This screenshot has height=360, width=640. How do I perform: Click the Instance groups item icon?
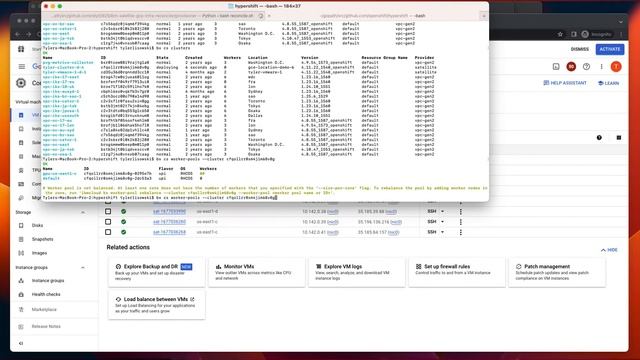click(21, 280)
